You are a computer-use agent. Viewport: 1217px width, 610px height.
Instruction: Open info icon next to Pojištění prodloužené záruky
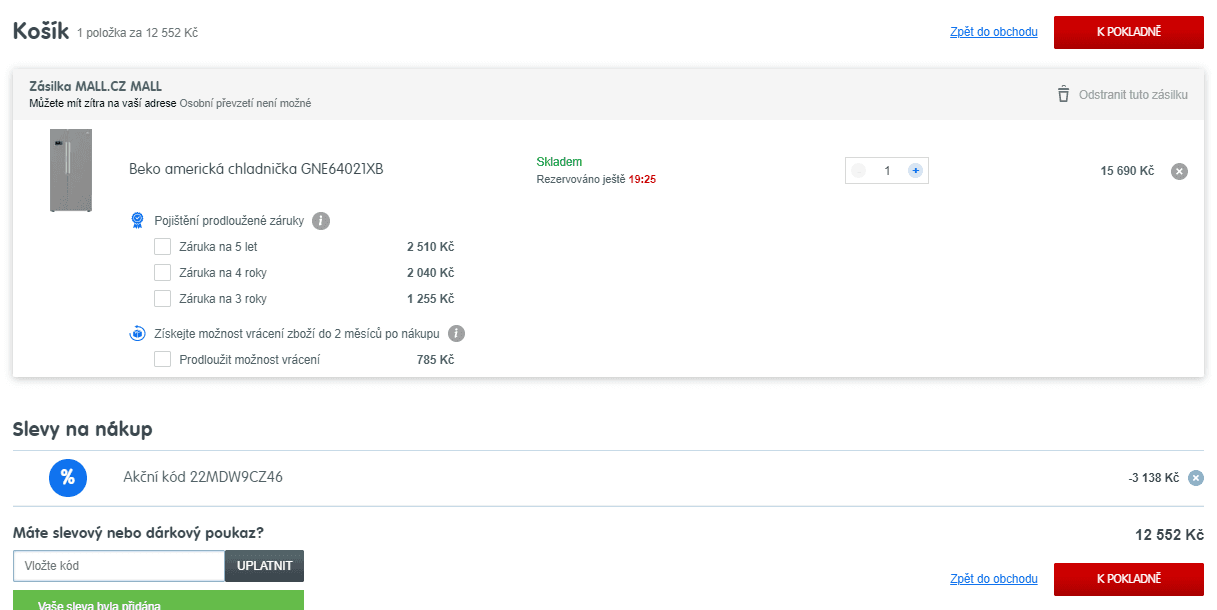(x=321, y=220)
